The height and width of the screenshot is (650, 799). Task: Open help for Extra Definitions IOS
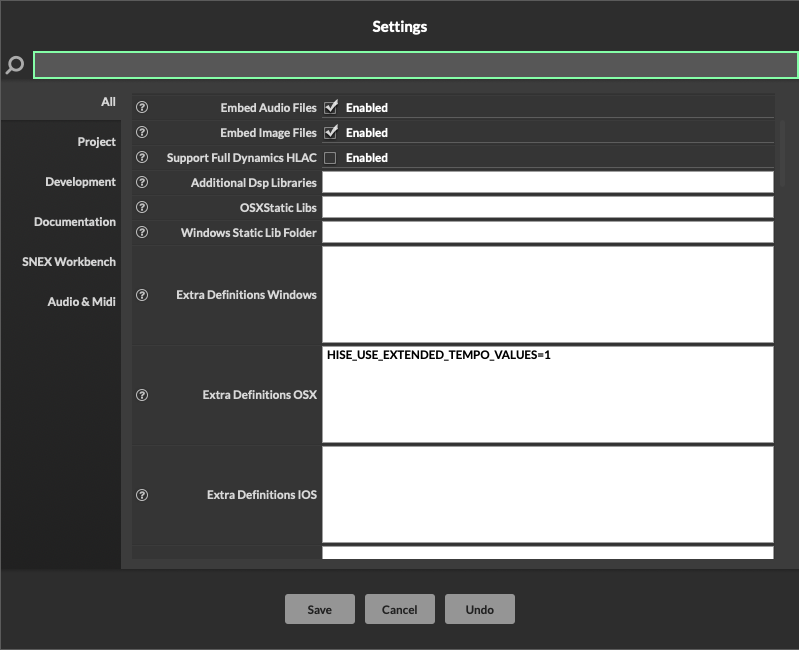click(142, 495)
